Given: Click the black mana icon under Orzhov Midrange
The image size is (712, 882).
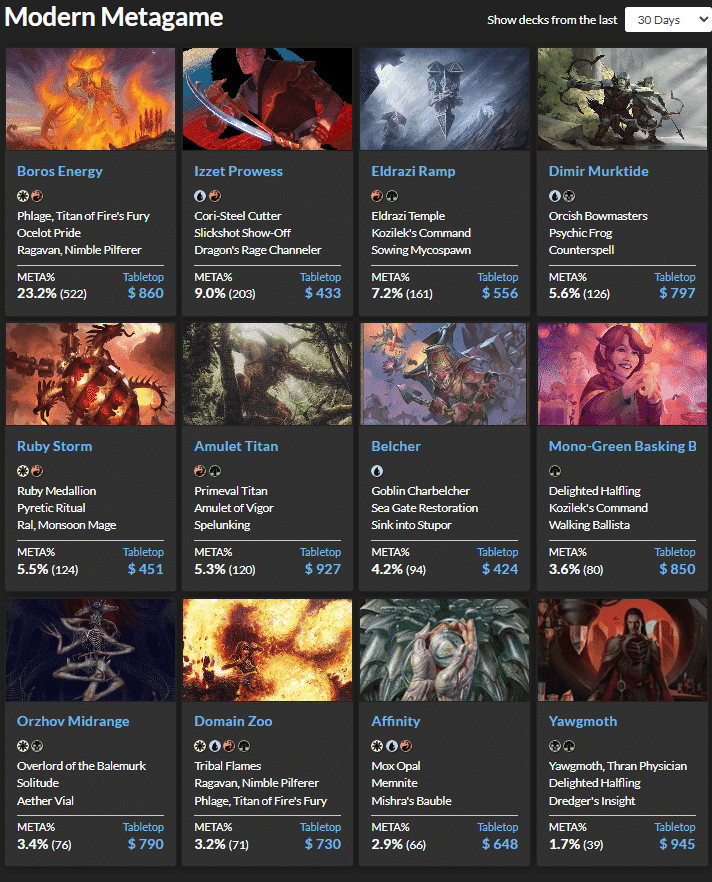Looking at the screenshot, I should pos(37,746).
